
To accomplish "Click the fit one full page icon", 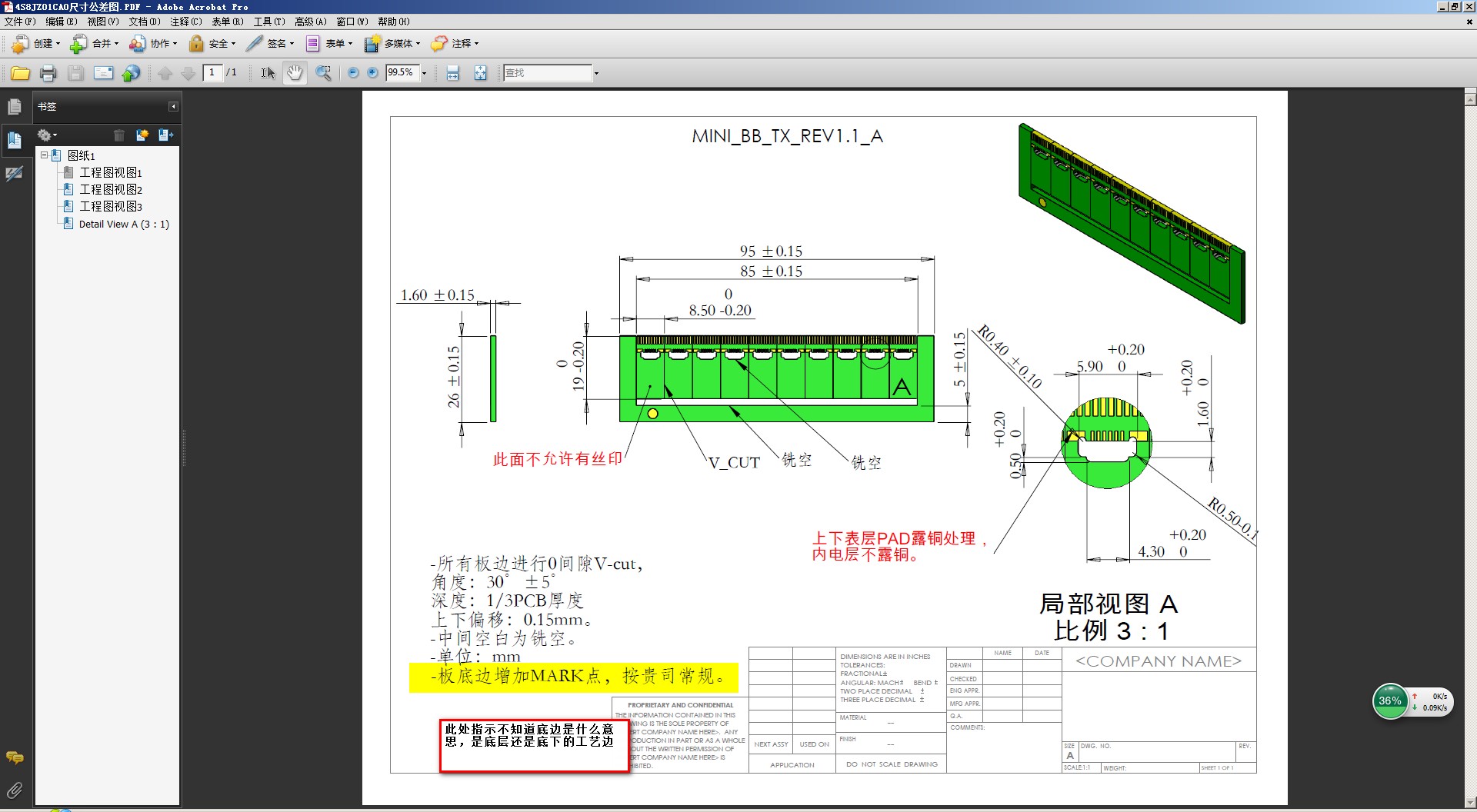I will 481,73.
